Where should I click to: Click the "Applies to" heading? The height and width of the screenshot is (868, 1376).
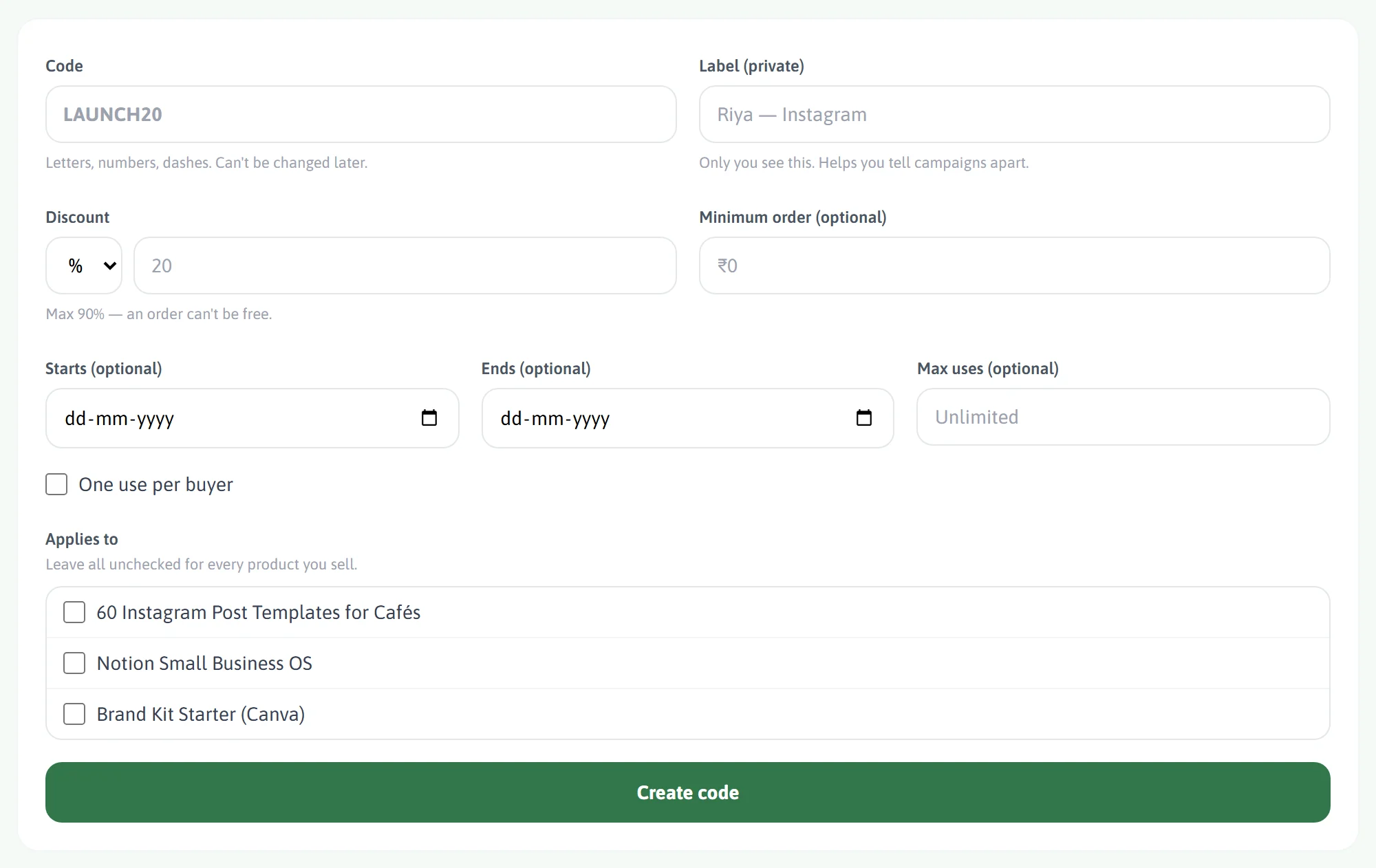(x=82, y=539)
